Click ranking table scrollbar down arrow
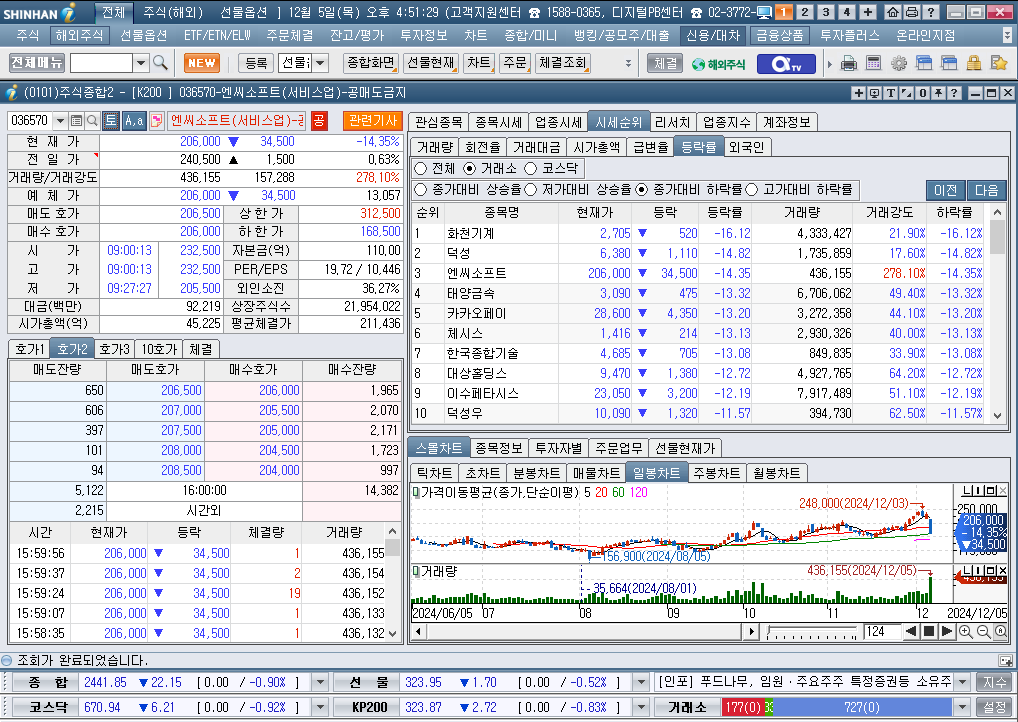This screenshot has width=1018, height=722. (998, 416)
